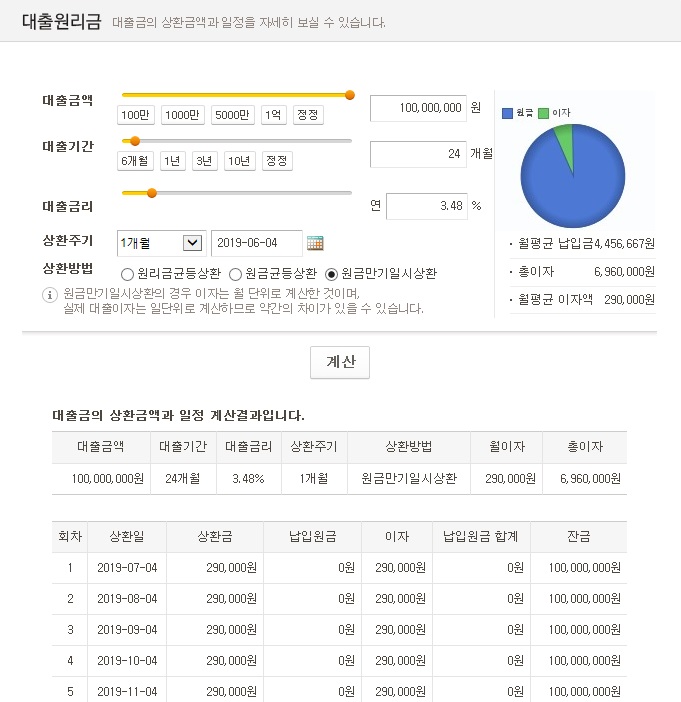Click the 월이자 summary column header
681x702 pixels.
point(507,447)
